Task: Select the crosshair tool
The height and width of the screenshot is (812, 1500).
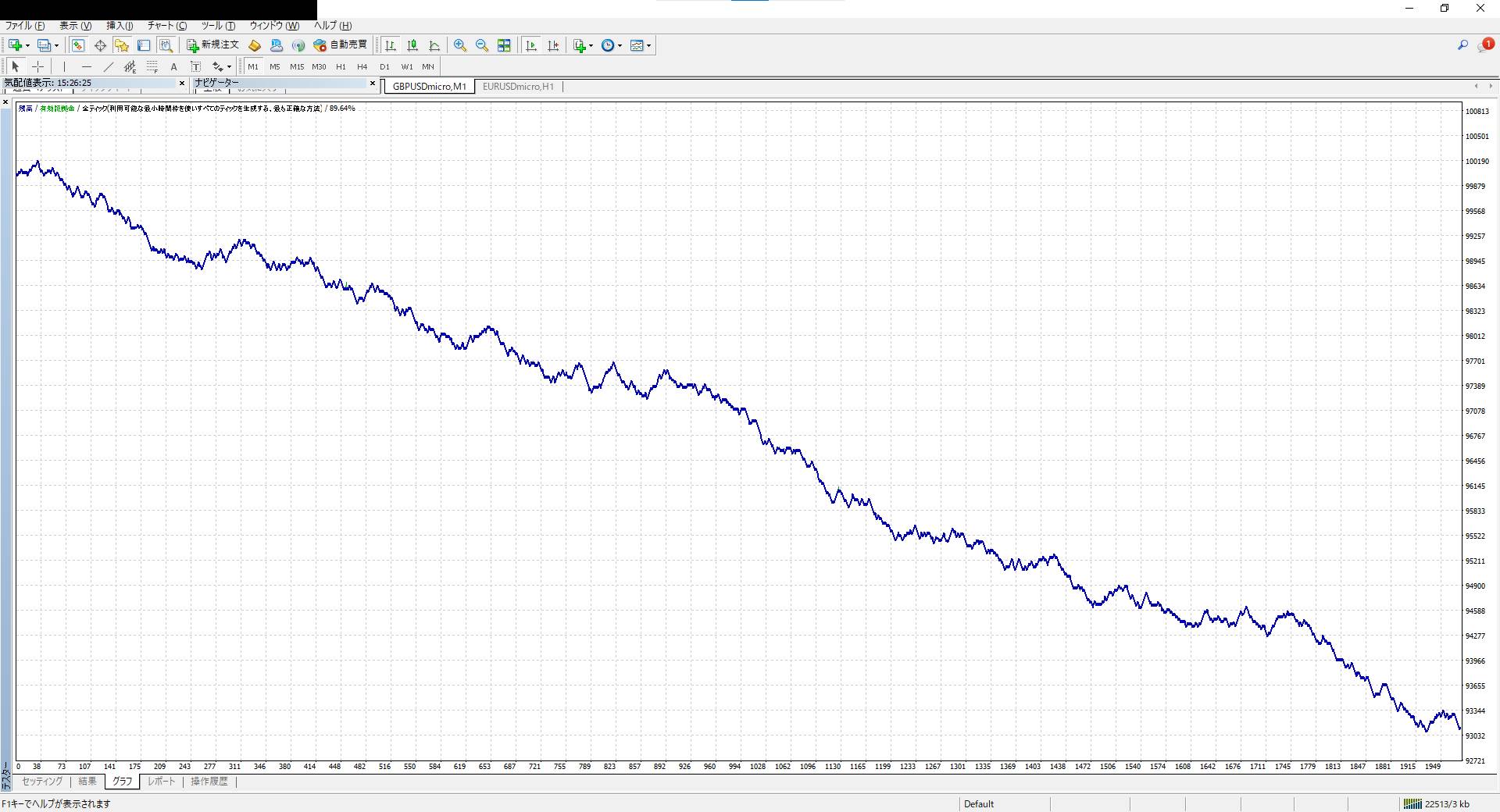Action: (37, 66)
